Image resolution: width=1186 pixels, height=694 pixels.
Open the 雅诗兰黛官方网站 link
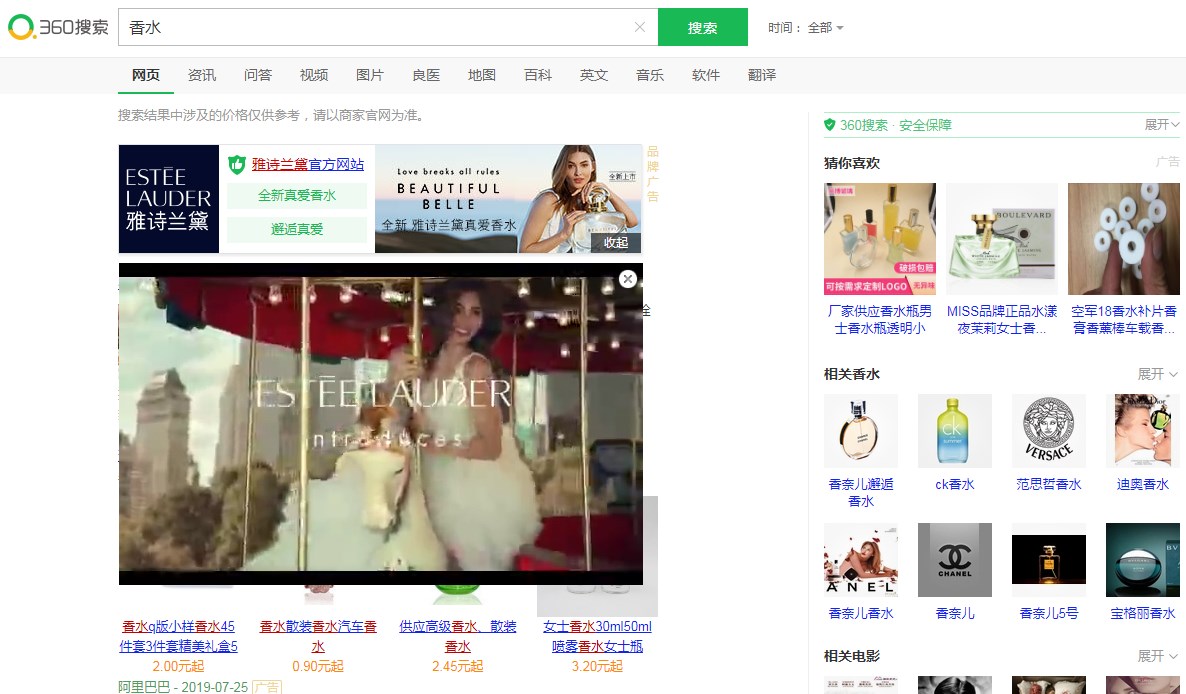tap(308, 164)
